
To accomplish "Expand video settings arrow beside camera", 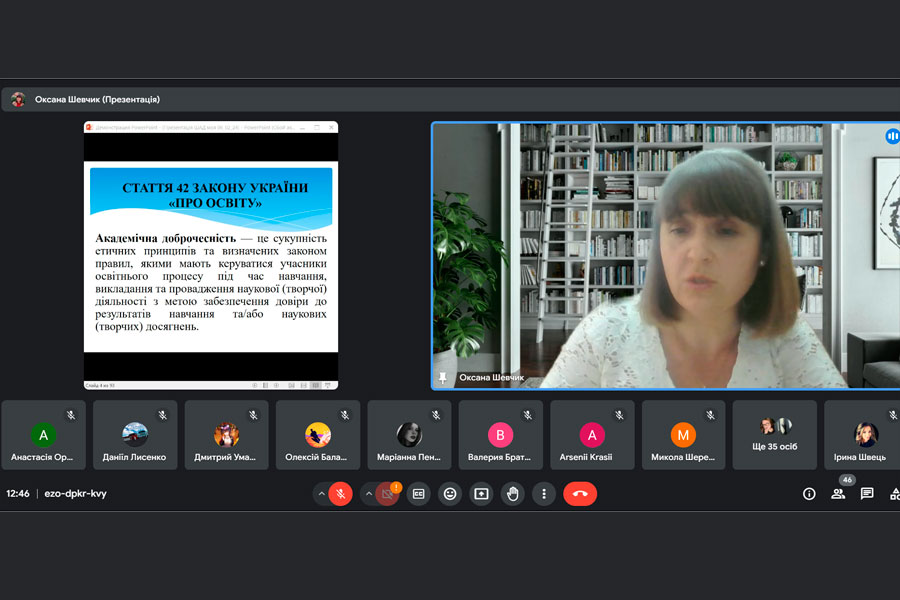I will click(368, 493).
